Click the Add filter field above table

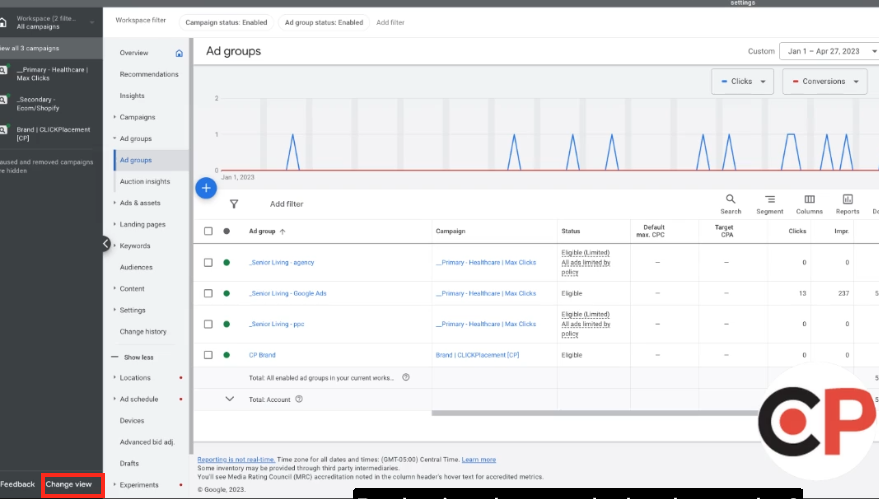pyautogui.click(x=286, y=204)
